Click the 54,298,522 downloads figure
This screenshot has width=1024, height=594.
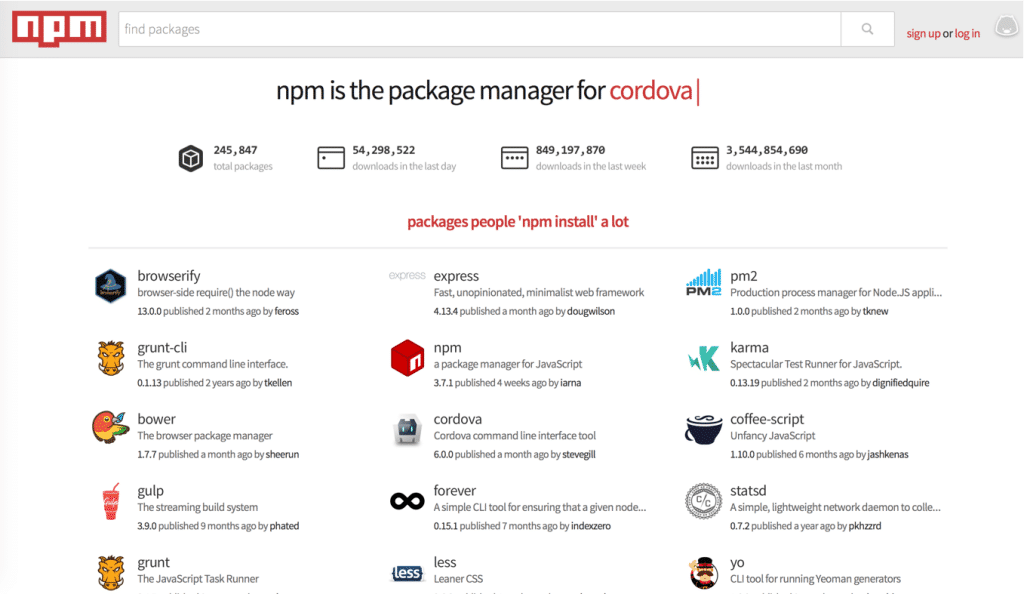pos(383,150)
